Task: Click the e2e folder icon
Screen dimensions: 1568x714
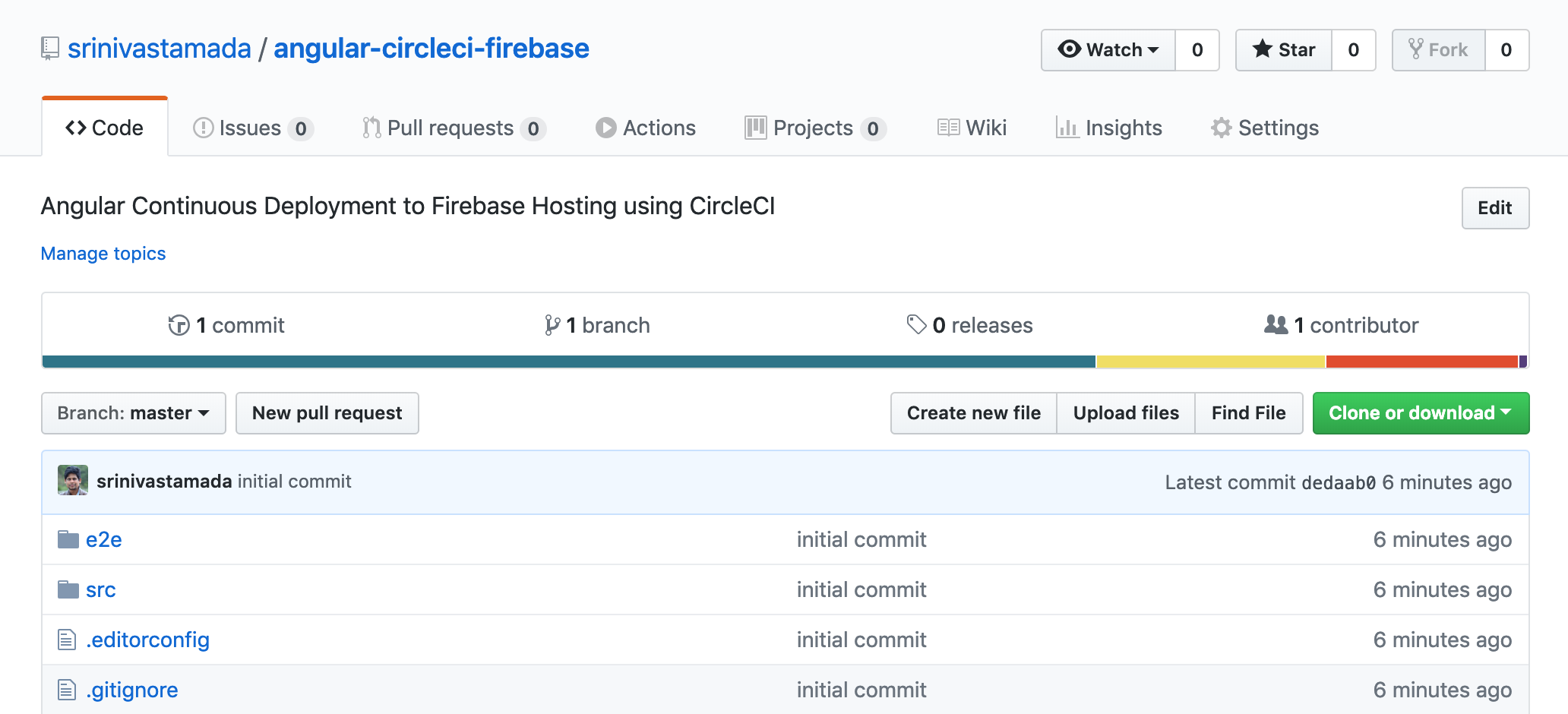Action: (68, 539)
